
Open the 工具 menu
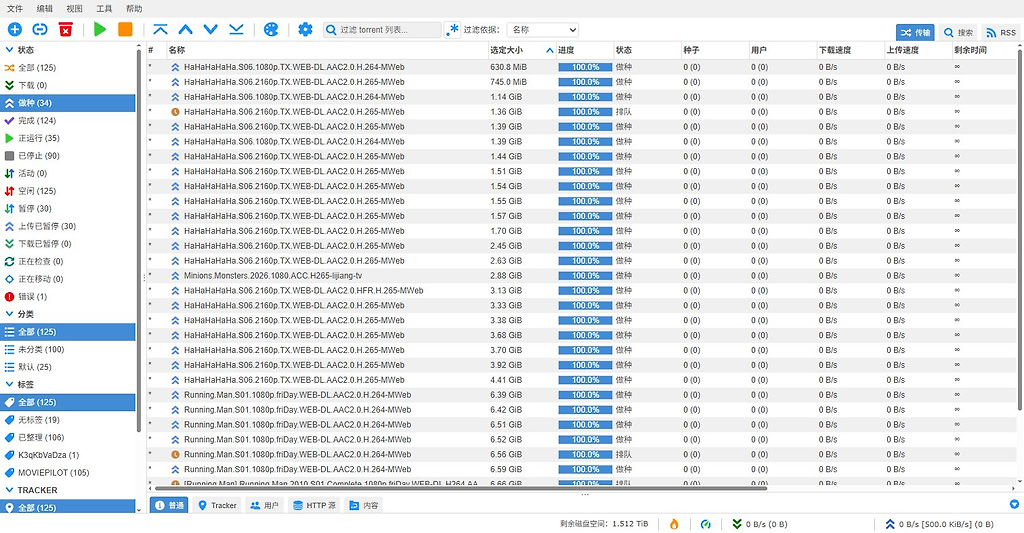pos(104,8)
